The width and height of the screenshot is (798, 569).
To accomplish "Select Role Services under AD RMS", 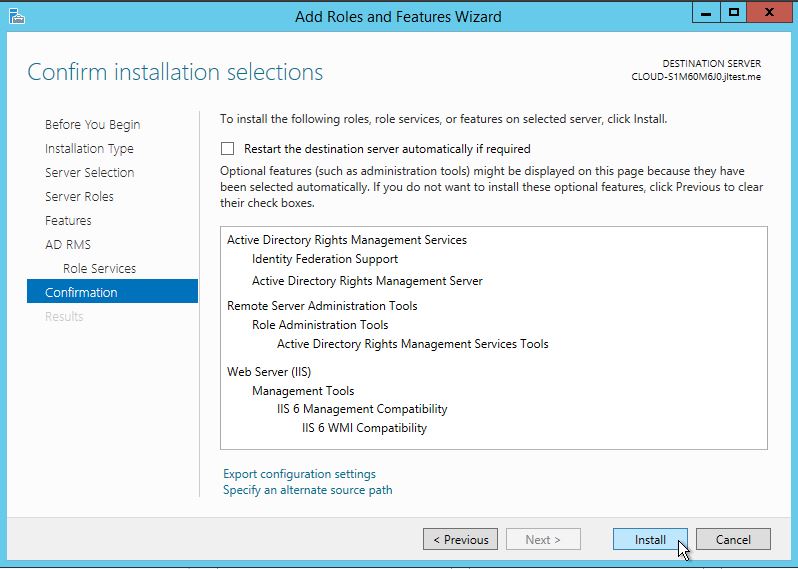I will coord(99,268).
